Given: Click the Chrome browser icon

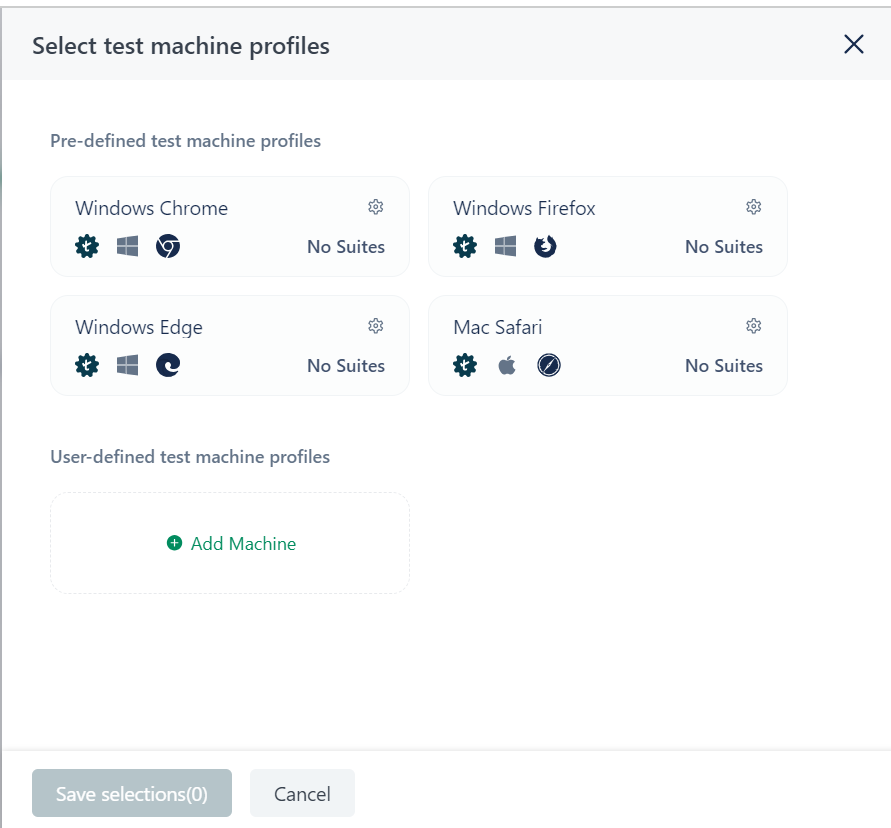Looking at the screenshot, I should coord(168,246).
